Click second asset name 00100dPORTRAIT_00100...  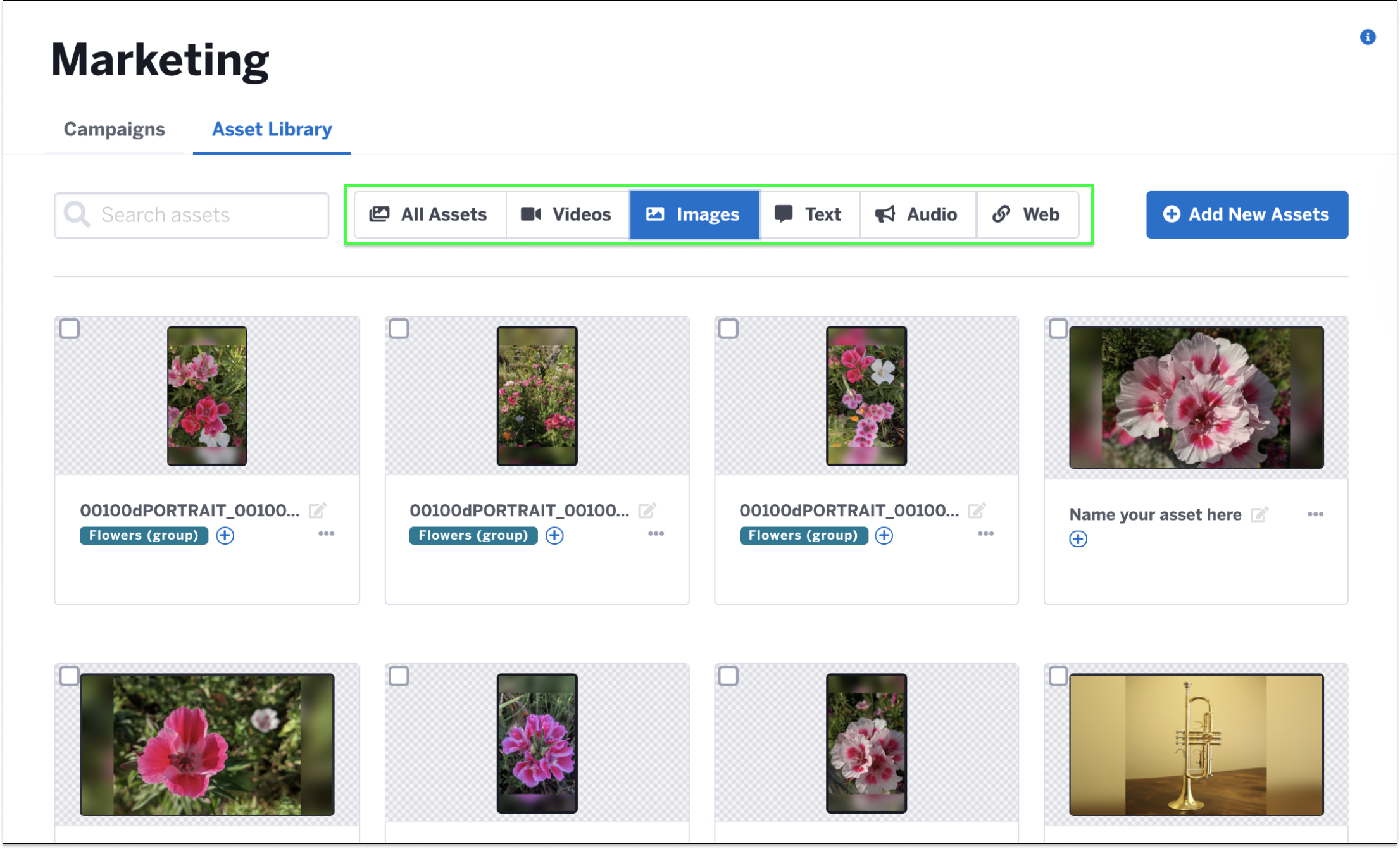coord(520,511)
